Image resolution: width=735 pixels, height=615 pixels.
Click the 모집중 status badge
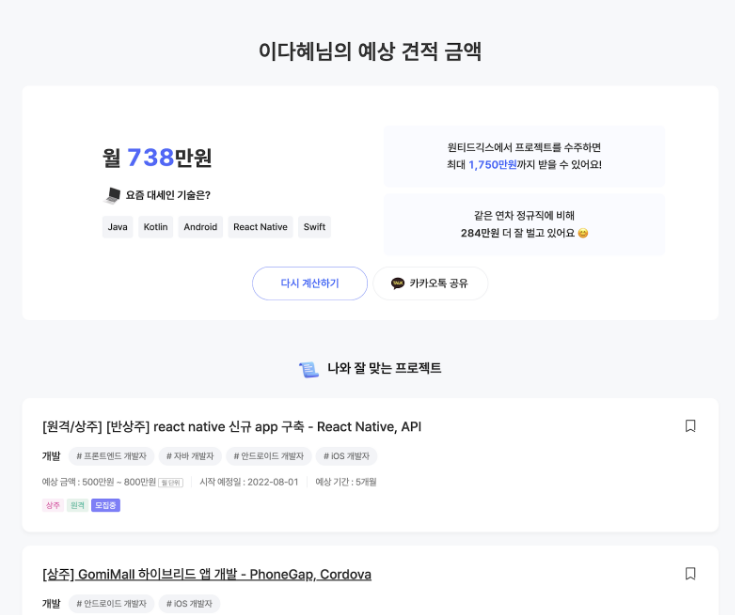[105, 505]
